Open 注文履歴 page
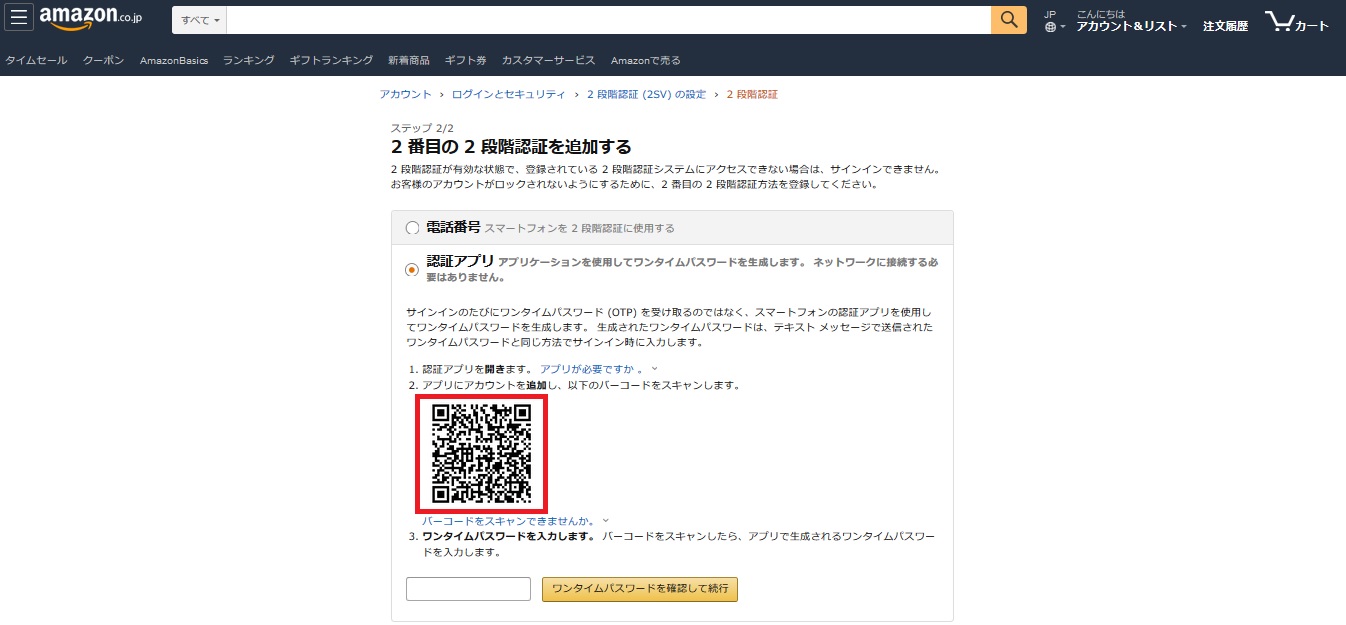The image size is (1346, 625). click(1225, 26)
